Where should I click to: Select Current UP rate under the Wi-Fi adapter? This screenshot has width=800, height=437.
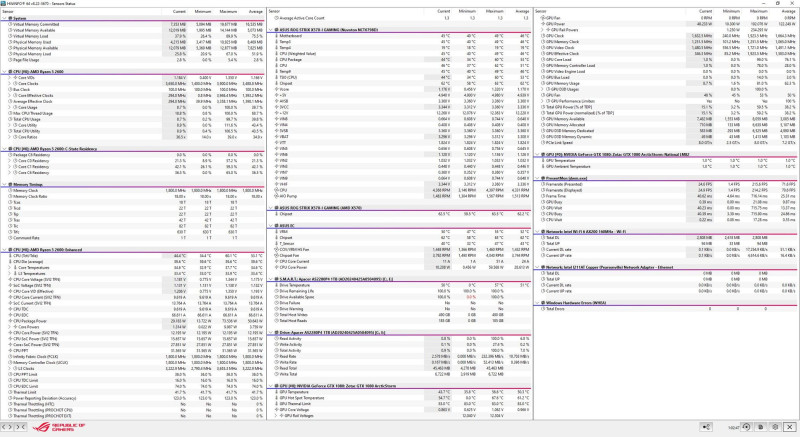pyautogui.click(x=666, y=255)
